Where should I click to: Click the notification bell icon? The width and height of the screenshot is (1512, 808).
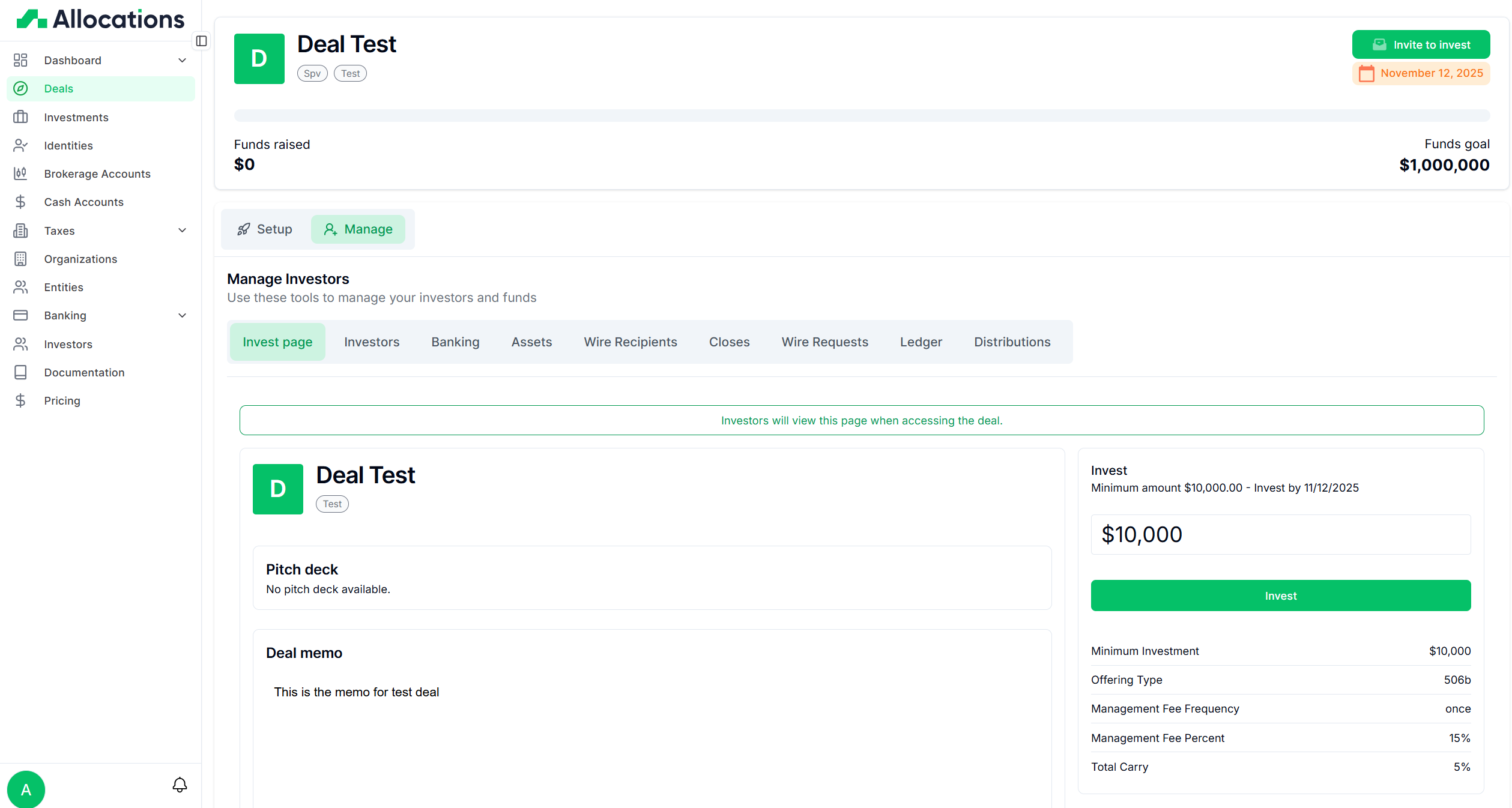180,785
